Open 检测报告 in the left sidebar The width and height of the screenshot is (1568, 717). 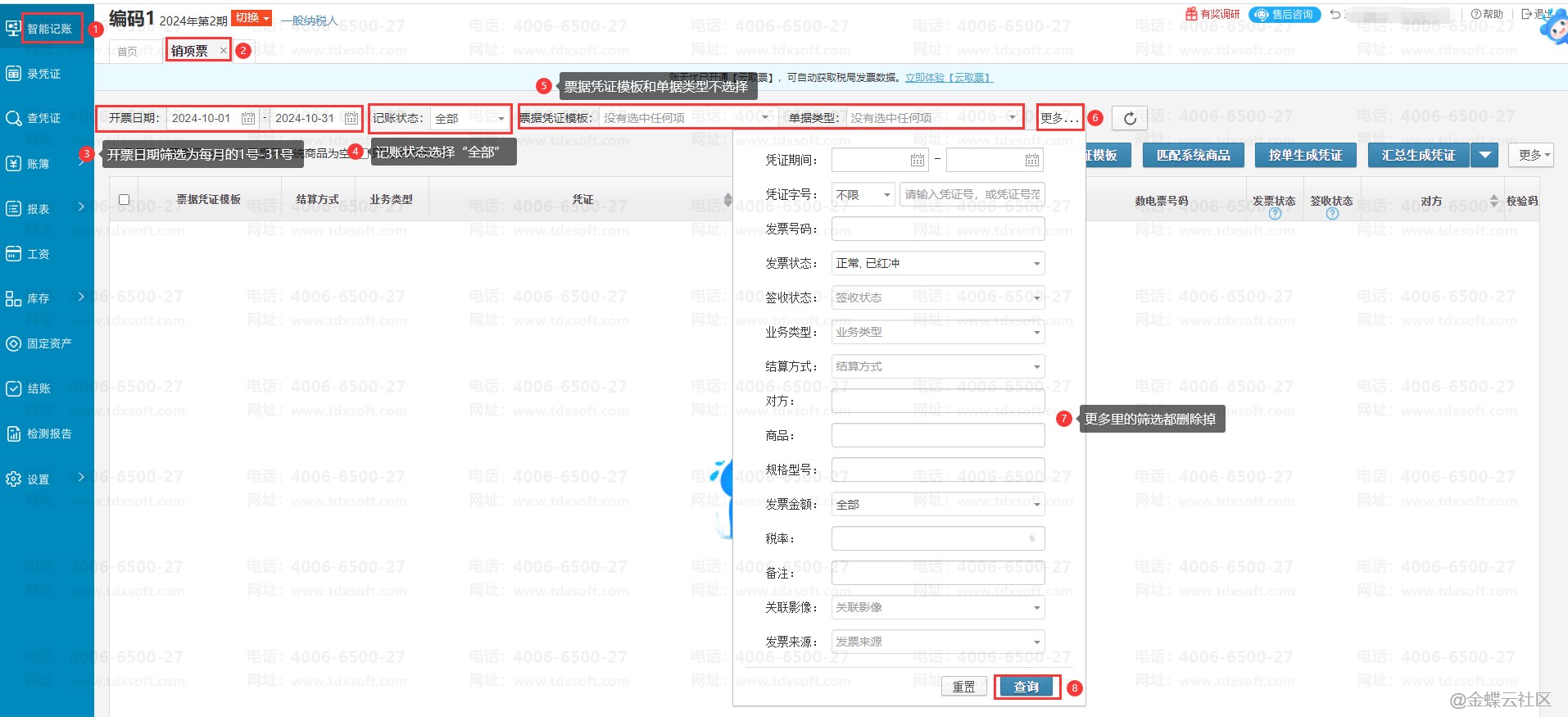pos(48,433)
